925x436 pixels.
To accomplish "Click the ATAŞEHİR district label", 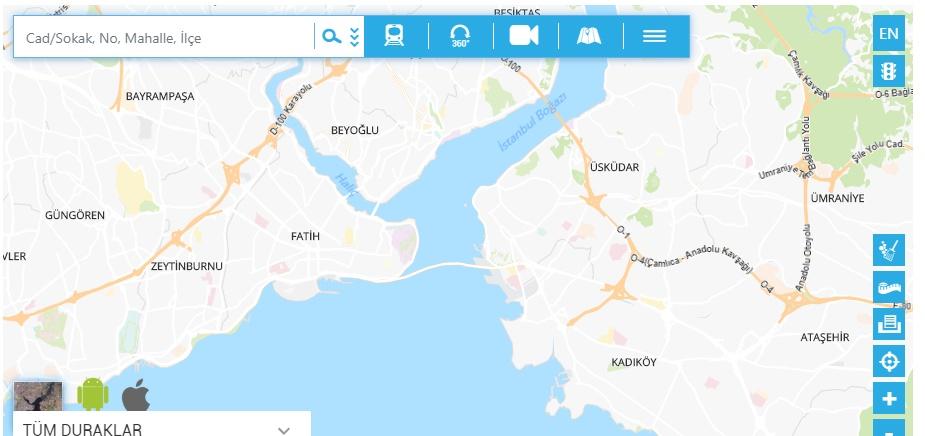I will (825, 337).
